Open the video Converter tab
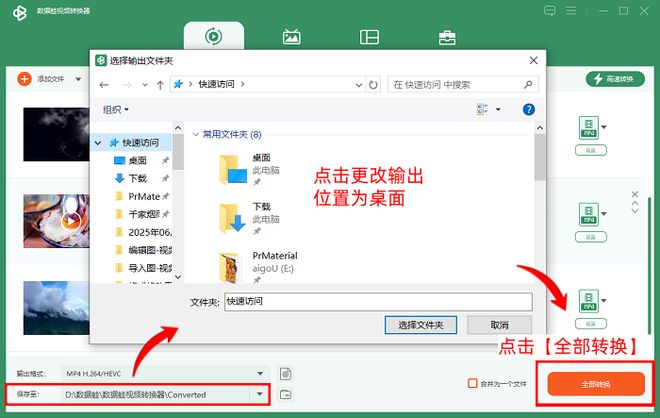 [x=213, y=36]
